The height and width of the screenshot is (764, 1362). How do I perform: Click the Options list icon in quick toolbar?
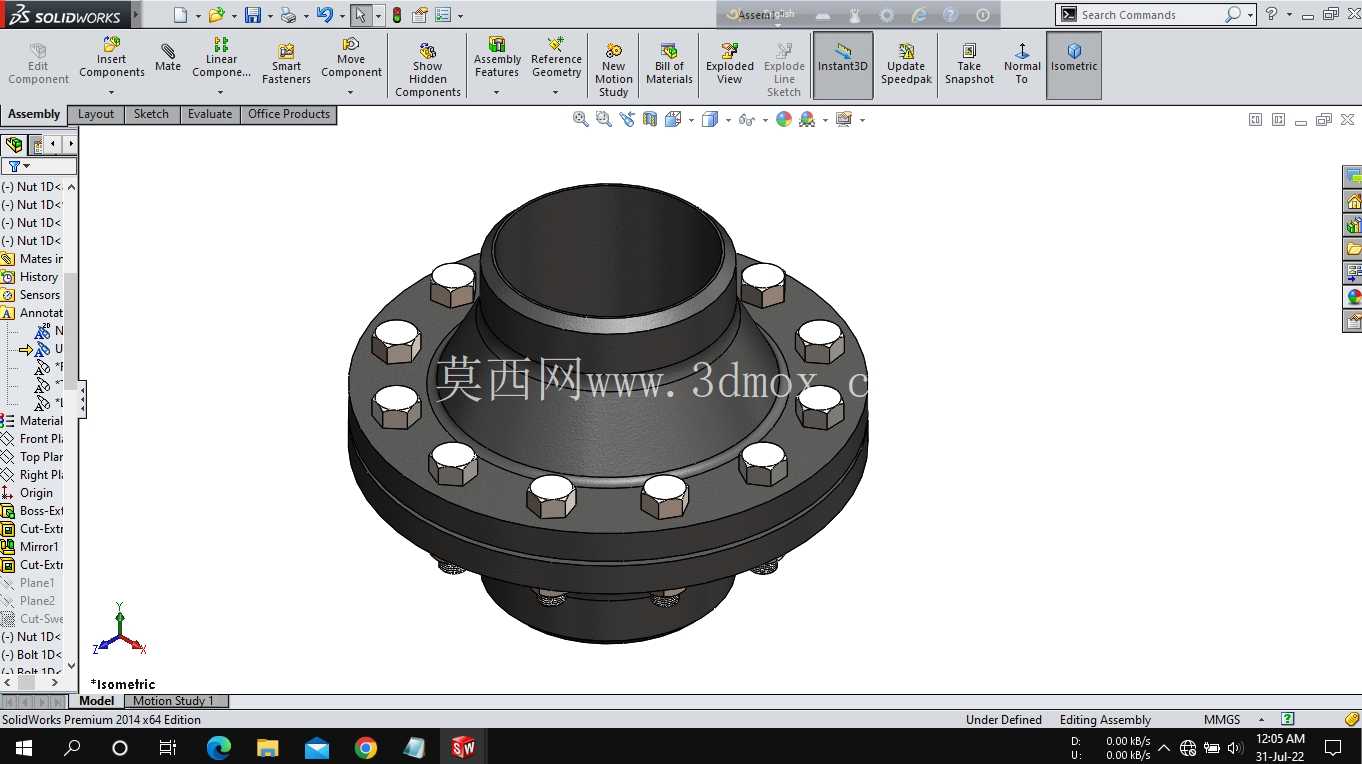[443, 15]
